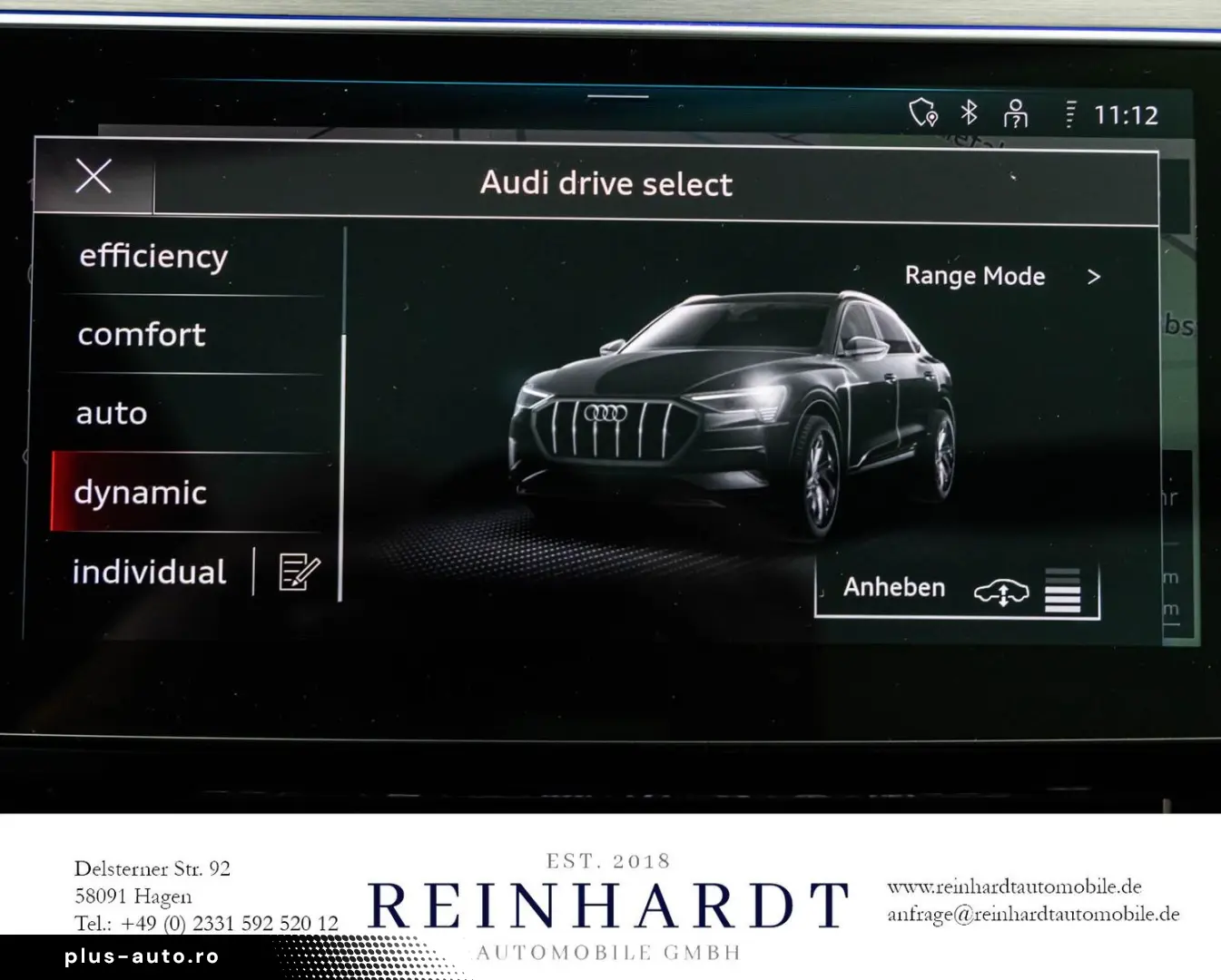Screen dimensions: 1221x980
Task: Close the Audi drive select menu
Action: coord(94,176)
